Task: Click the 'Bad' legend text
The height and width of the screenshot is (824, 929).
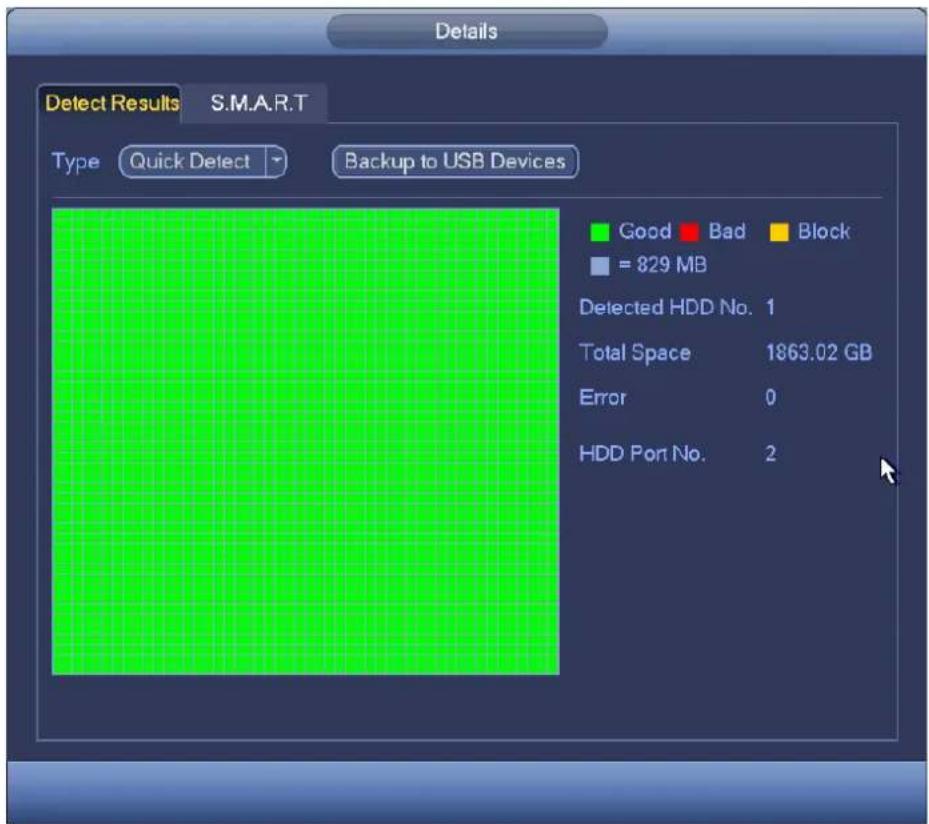Action: pos(727,231)
